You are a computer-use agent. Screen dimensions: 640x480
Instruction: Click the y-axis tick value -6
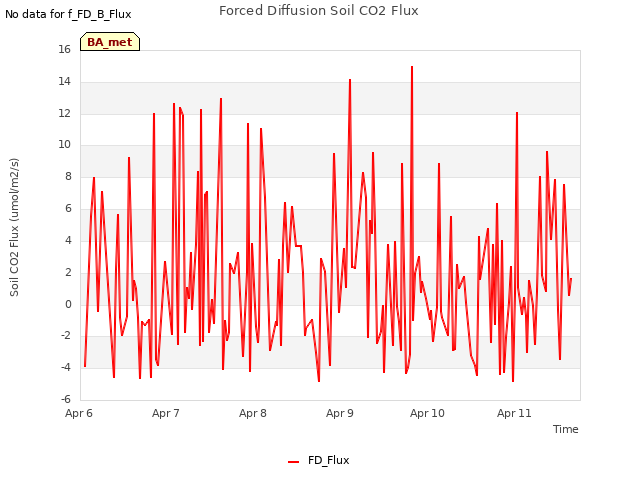pos(66,399)
